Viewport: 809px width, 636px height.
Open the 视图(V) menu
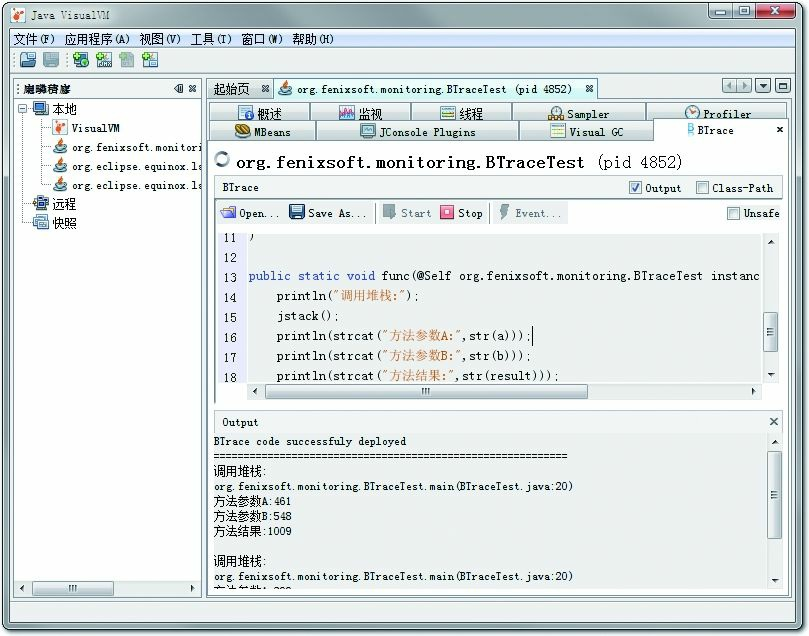click(160, 39)
